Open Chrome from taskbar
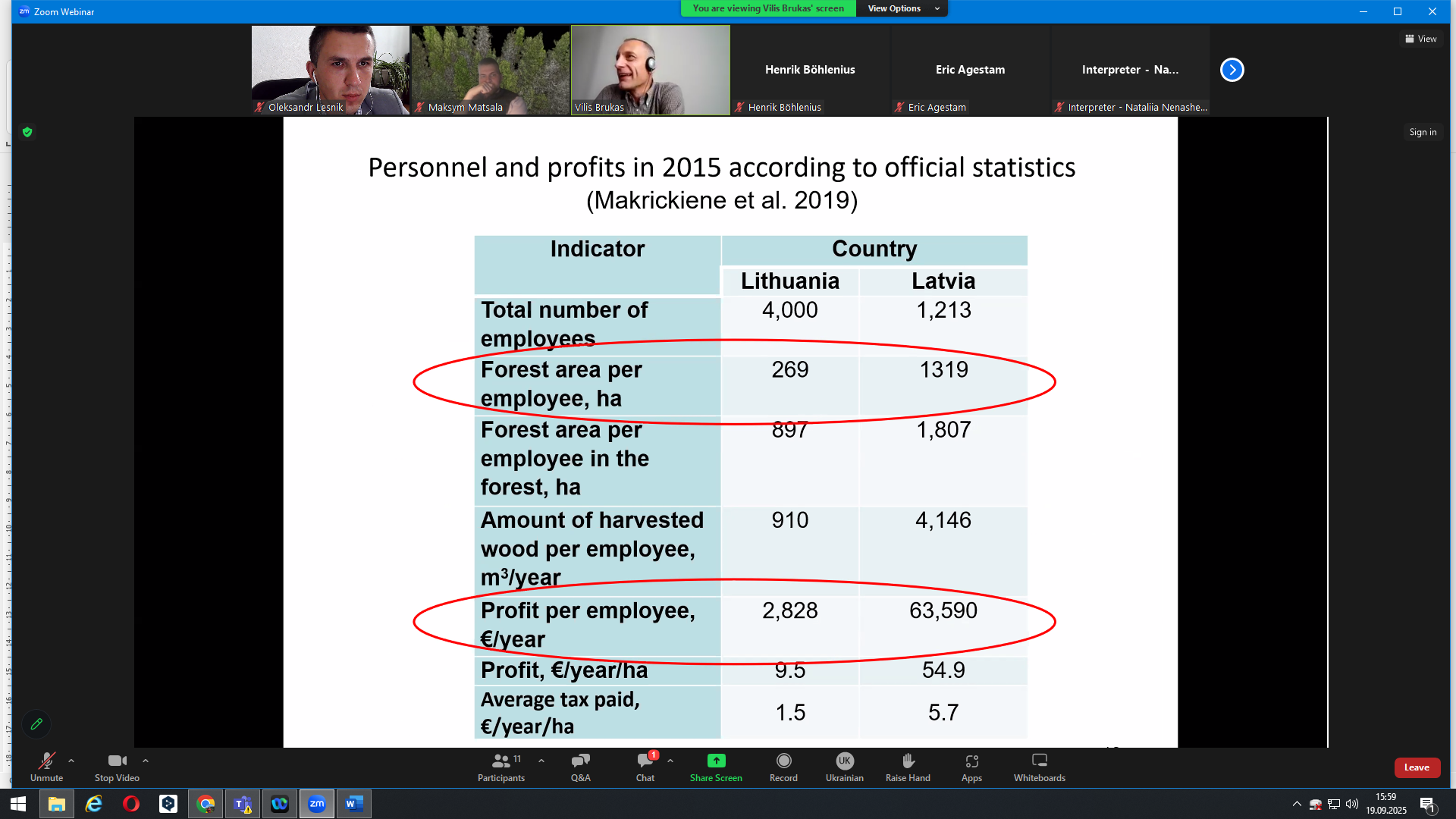Image resolution: width=1456 pixels, height=819 pixels. [x=206, y=804]
